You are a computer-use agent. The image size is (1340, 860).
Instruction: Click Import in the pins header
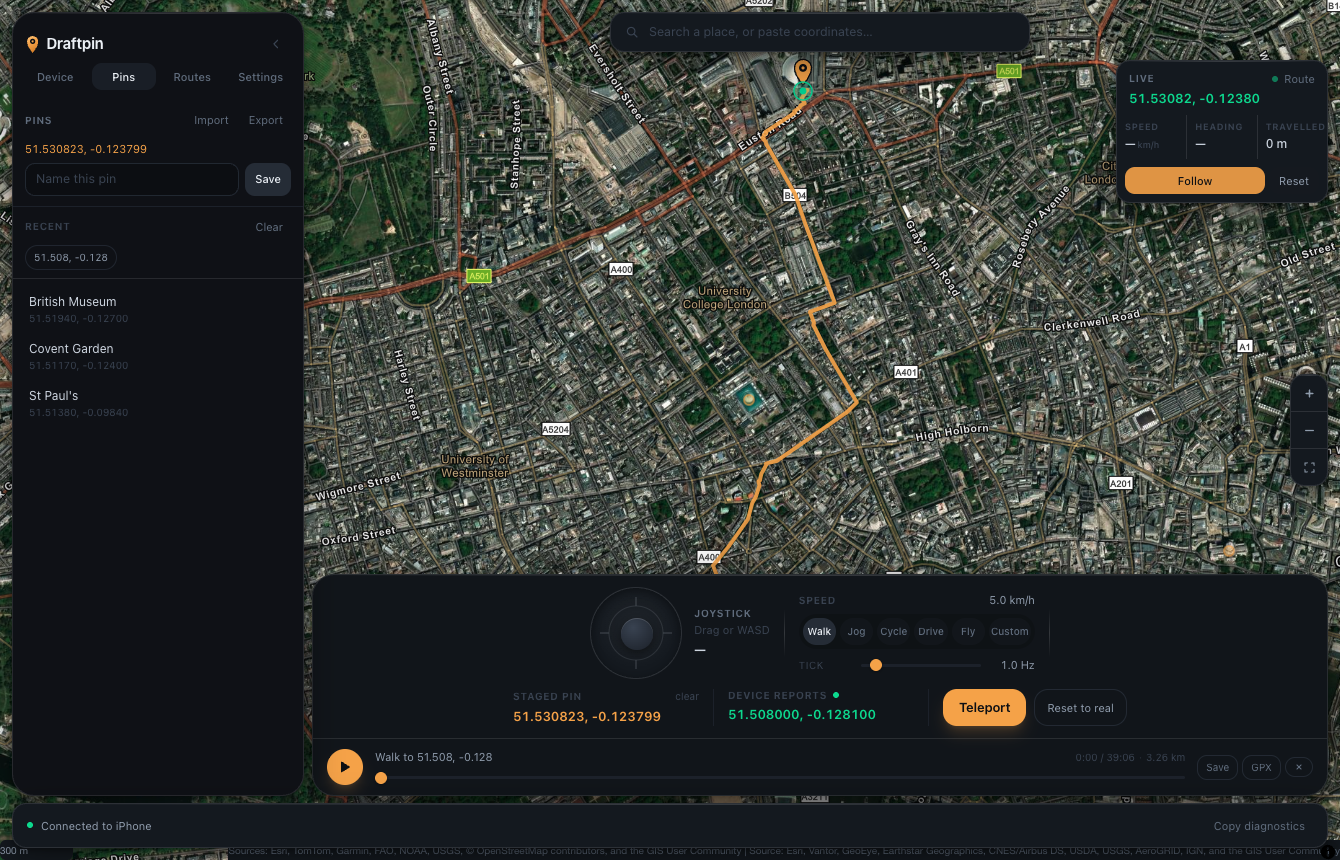point(211,120)
